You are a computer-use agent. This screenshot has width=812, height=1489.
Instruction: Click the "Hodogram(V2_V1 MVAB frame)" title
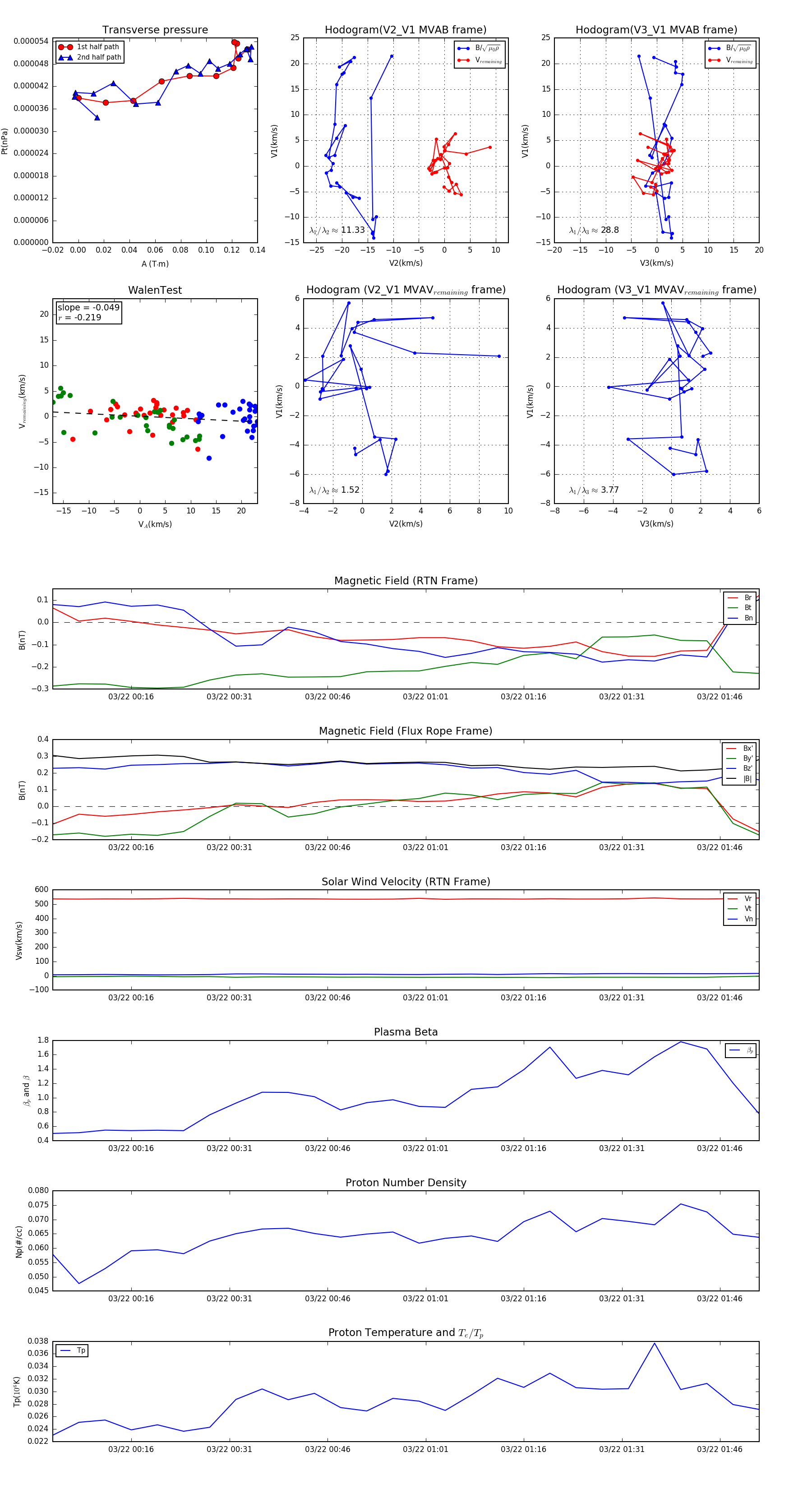406,30
